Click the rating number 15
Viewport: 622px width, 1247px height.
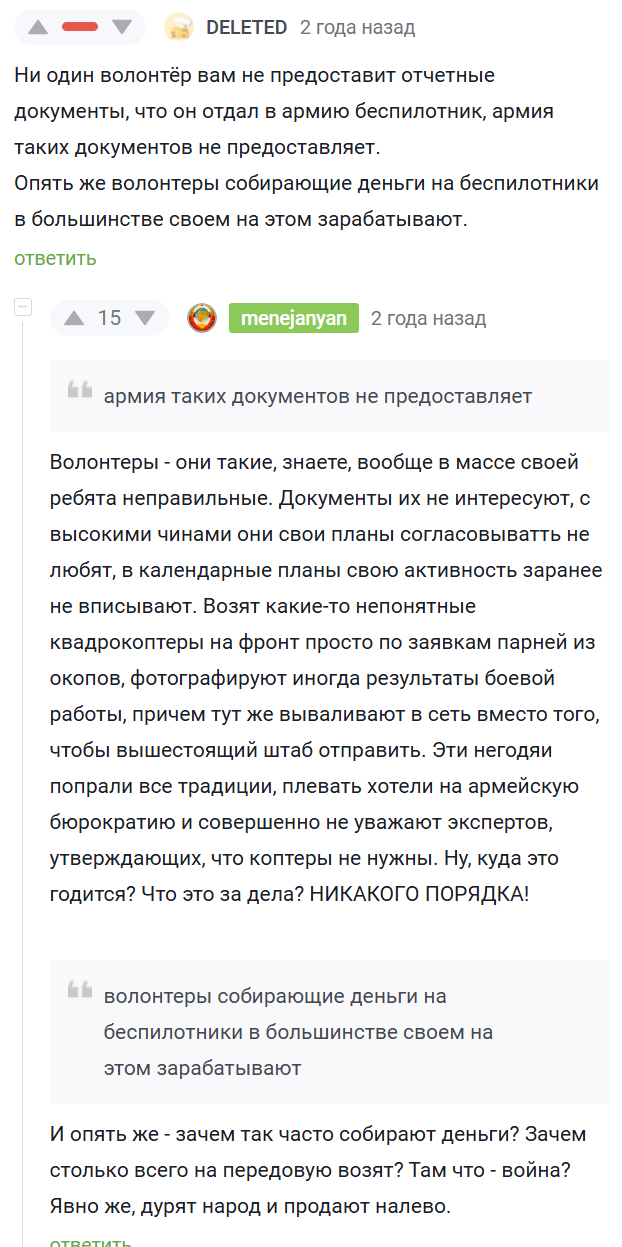[x=109, y=318]
